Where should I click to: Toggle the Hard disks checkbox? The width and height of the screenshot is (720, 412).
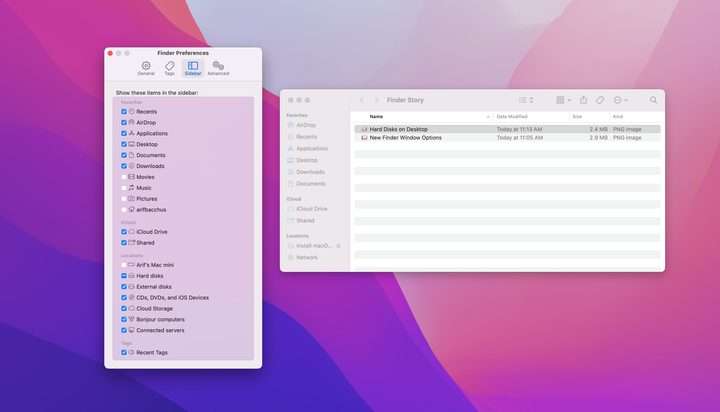[x=124, y=276]
